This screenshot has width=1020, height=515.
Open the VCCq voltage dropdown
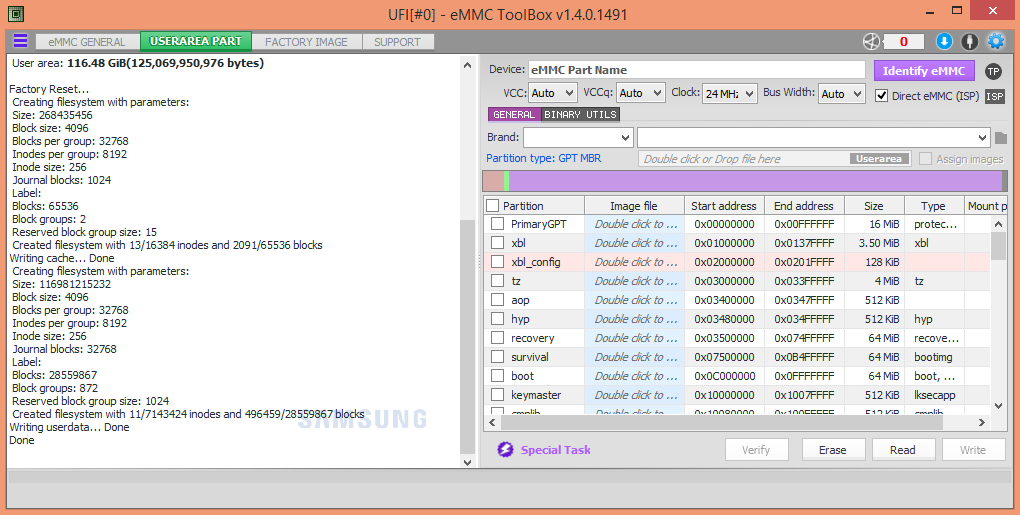pyautogui.click(x=641, y=93)
